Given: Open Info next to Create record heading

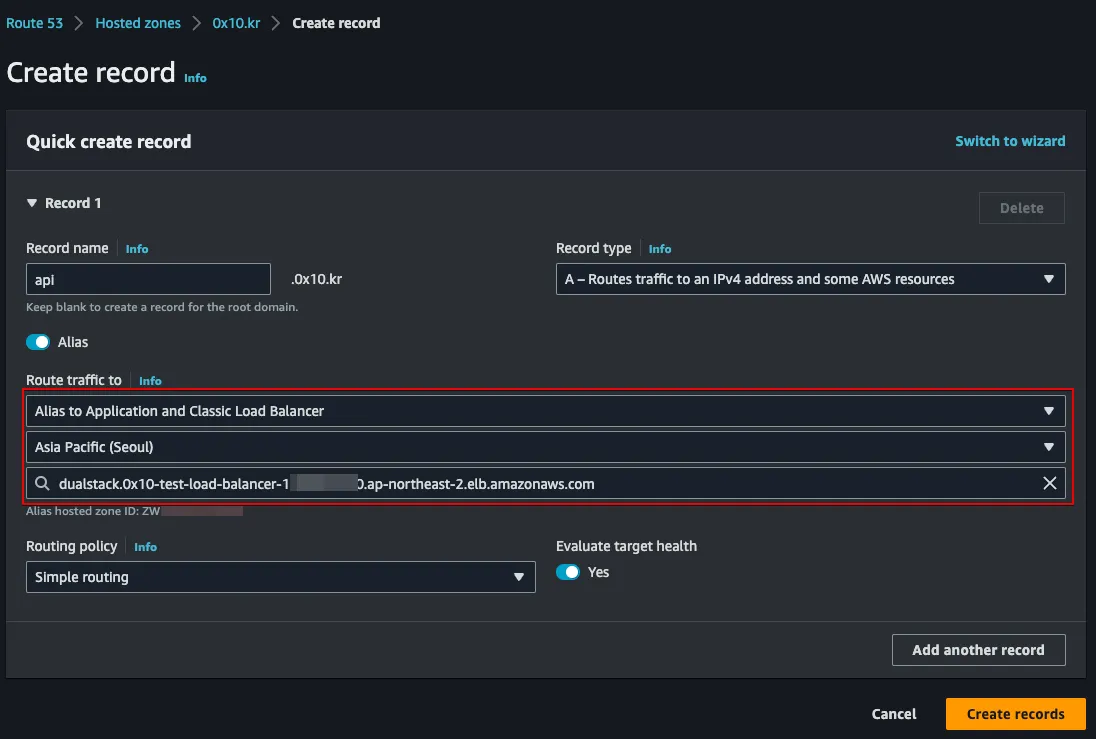Looking at the screenshot, I should click(195, 78).
